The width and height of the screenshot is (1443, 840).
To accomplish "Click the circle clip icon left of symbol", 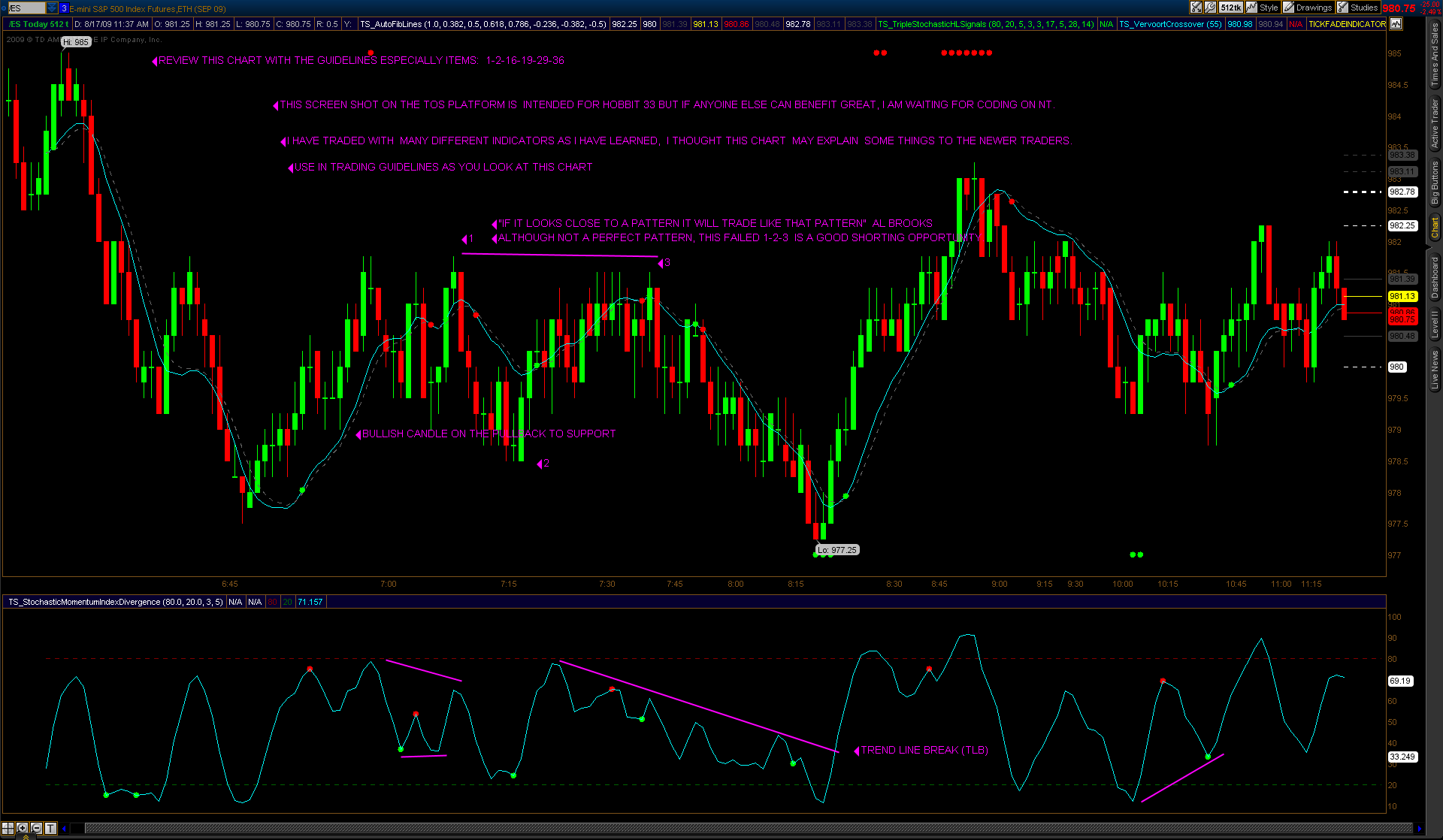I will point(3,8).
